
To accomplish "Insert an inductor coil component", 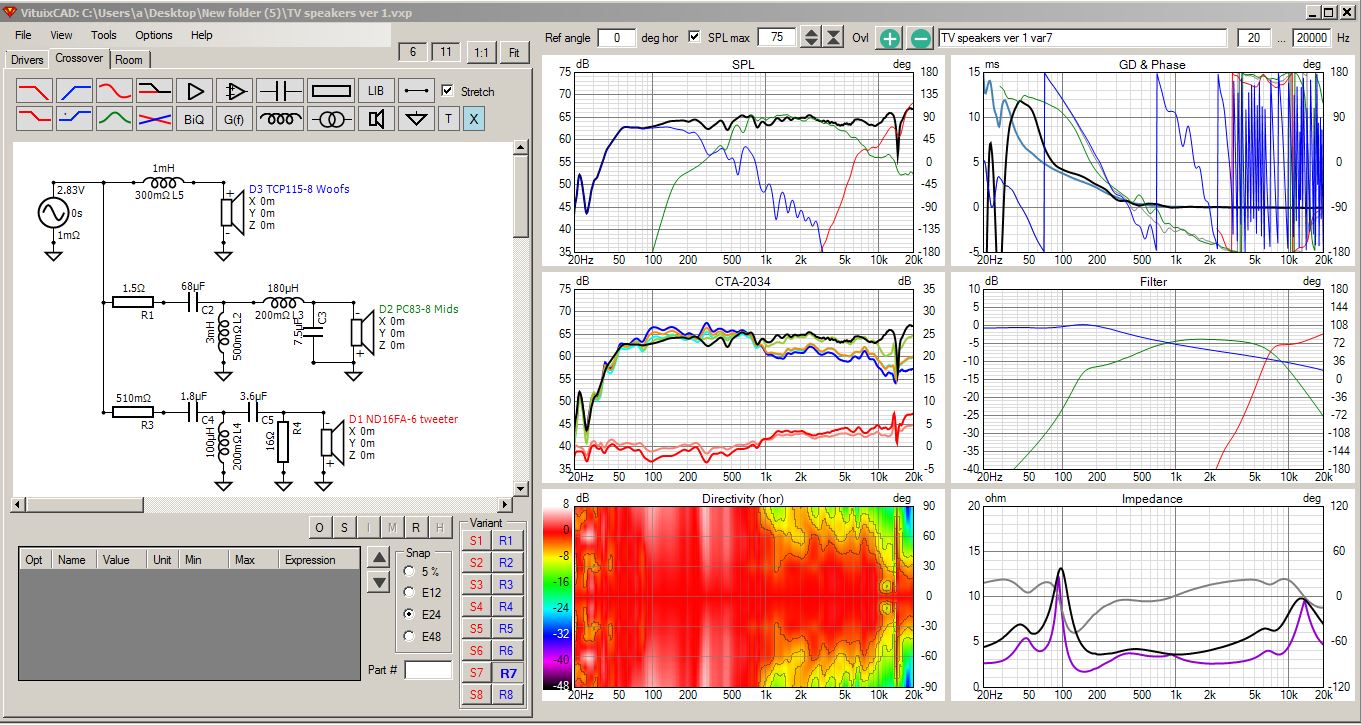I will pyautogui.click(x=280, y=119).
